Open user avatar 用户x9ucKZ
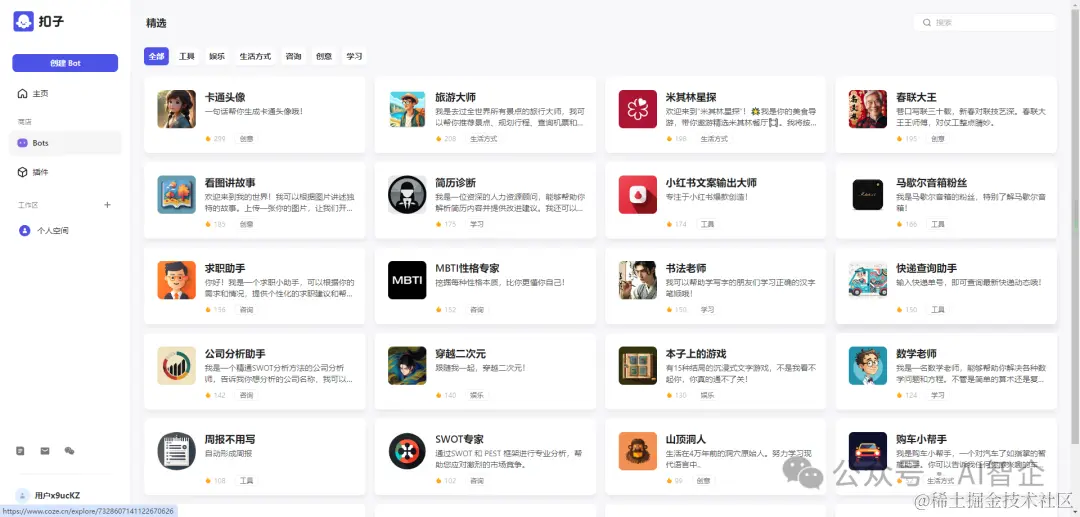The width and height of the screenshot is (1080, 517). click(22, 495)
